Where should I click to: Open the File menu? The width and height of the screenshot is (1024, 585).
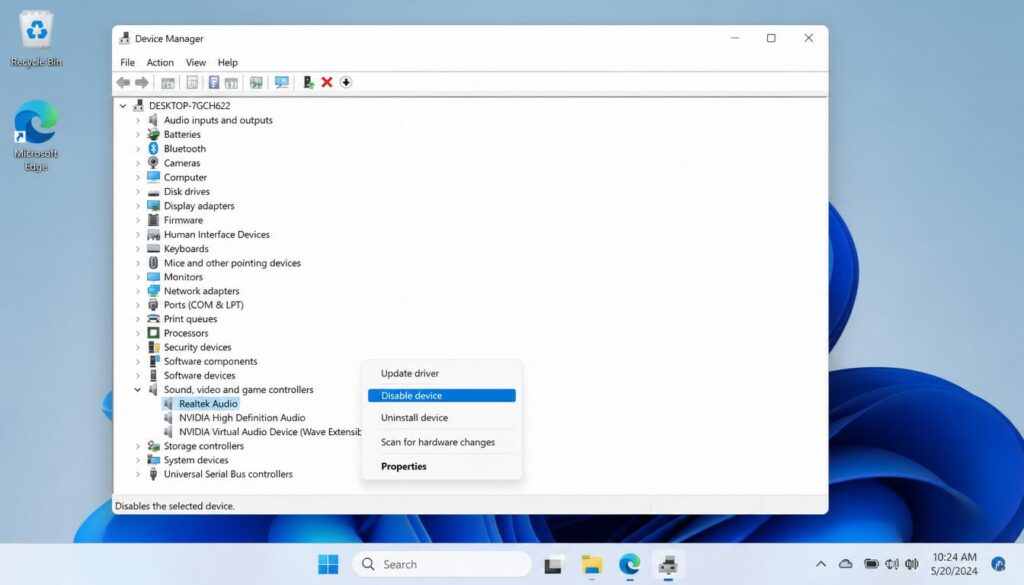pyautogui.click(x=127, y=63)
